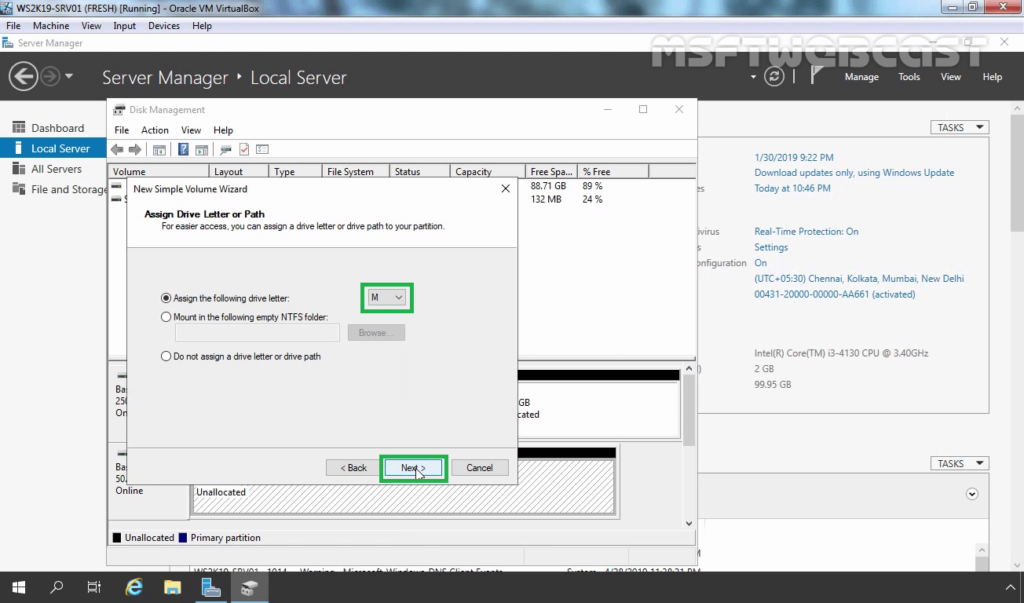Select All Servers in the sidebar
The image size is (1024, 603).
pyautogui.click(x=56, y=169)
